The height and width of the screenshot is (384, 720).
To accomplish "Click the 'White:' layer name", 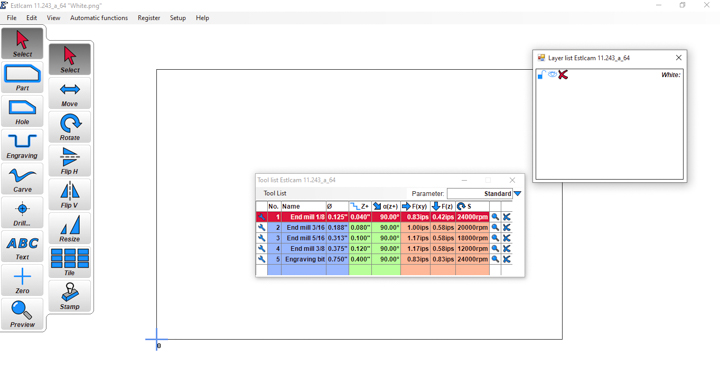I will pos(670,75).
